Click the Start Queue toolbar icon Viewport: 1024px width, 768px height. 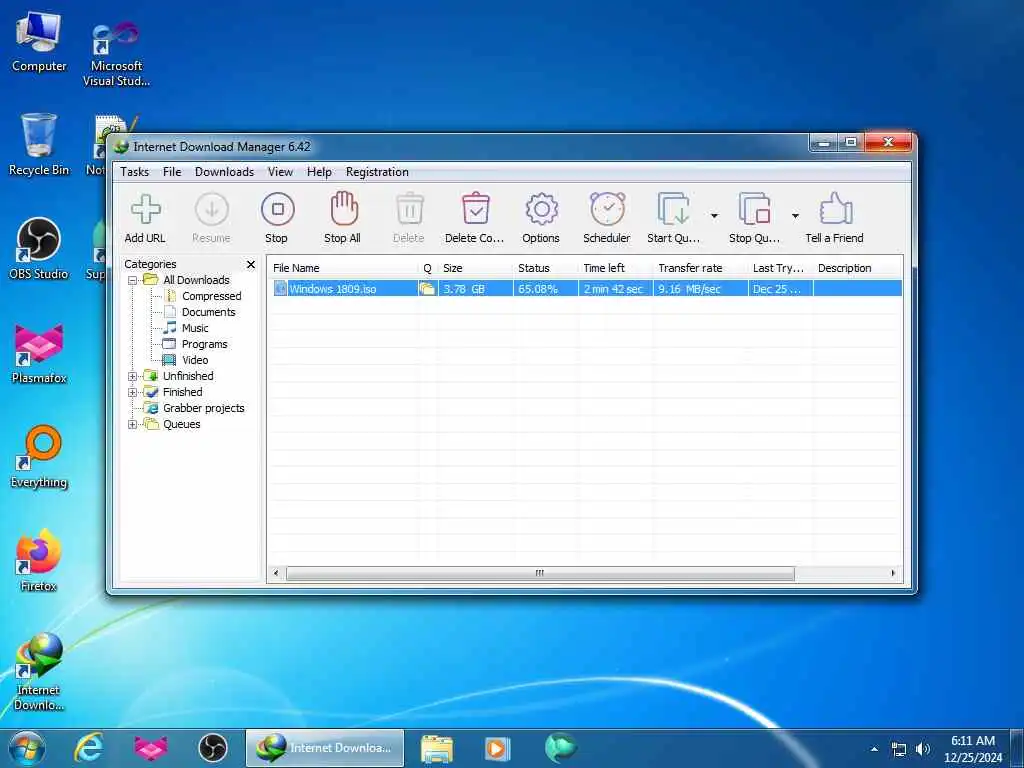673,210
